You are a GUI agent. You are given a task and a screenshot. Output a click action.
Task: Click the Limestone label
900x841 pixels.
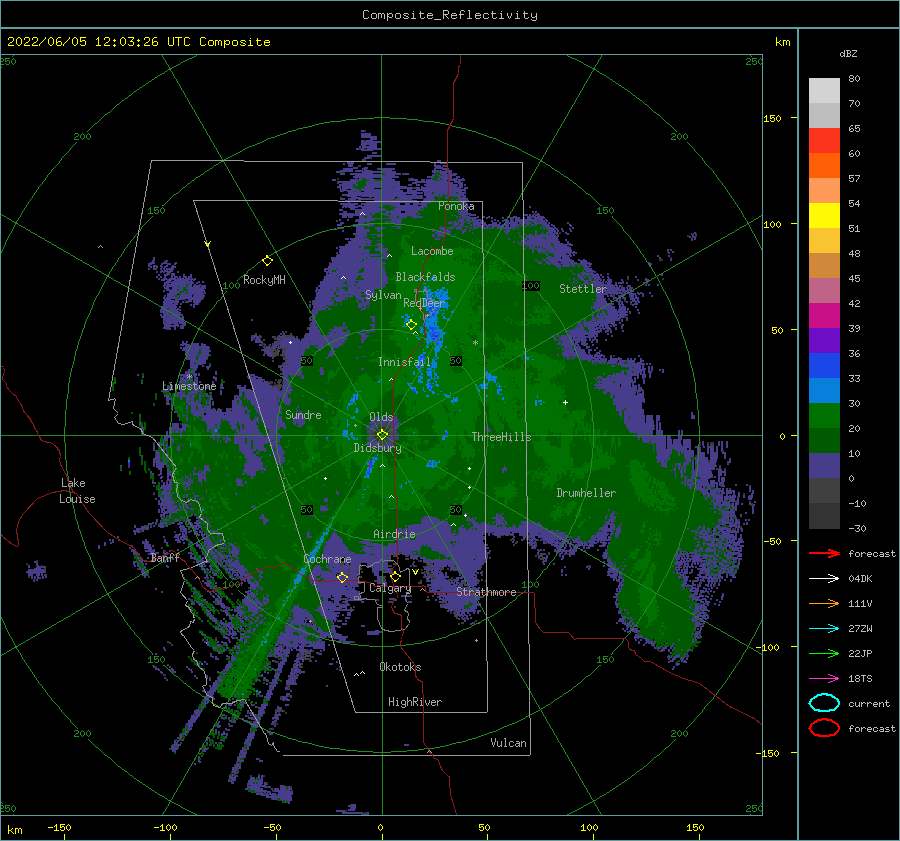tap(189, 386)
